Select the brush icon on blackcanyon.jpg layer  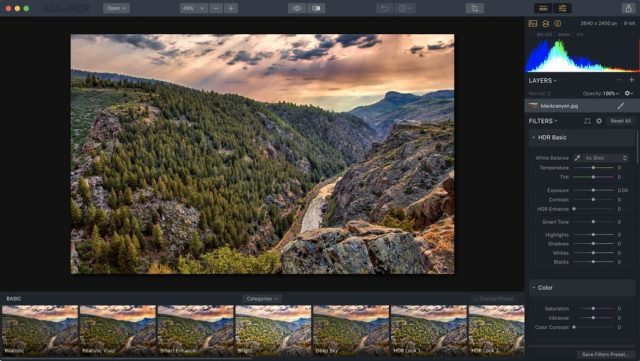point(621,106)
